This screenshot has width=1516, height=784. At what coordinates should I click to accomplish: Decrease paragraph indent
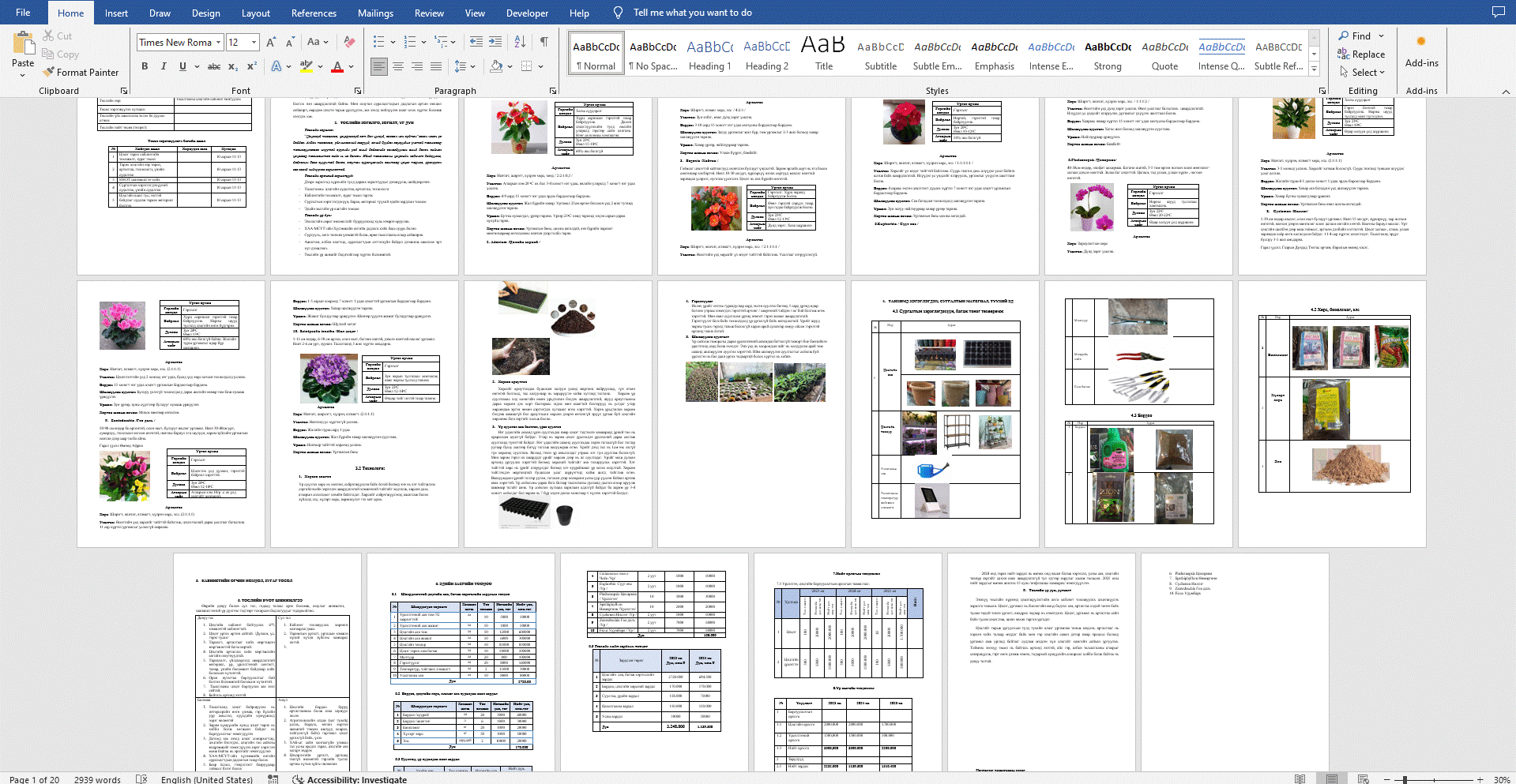(x=476, y=42)
